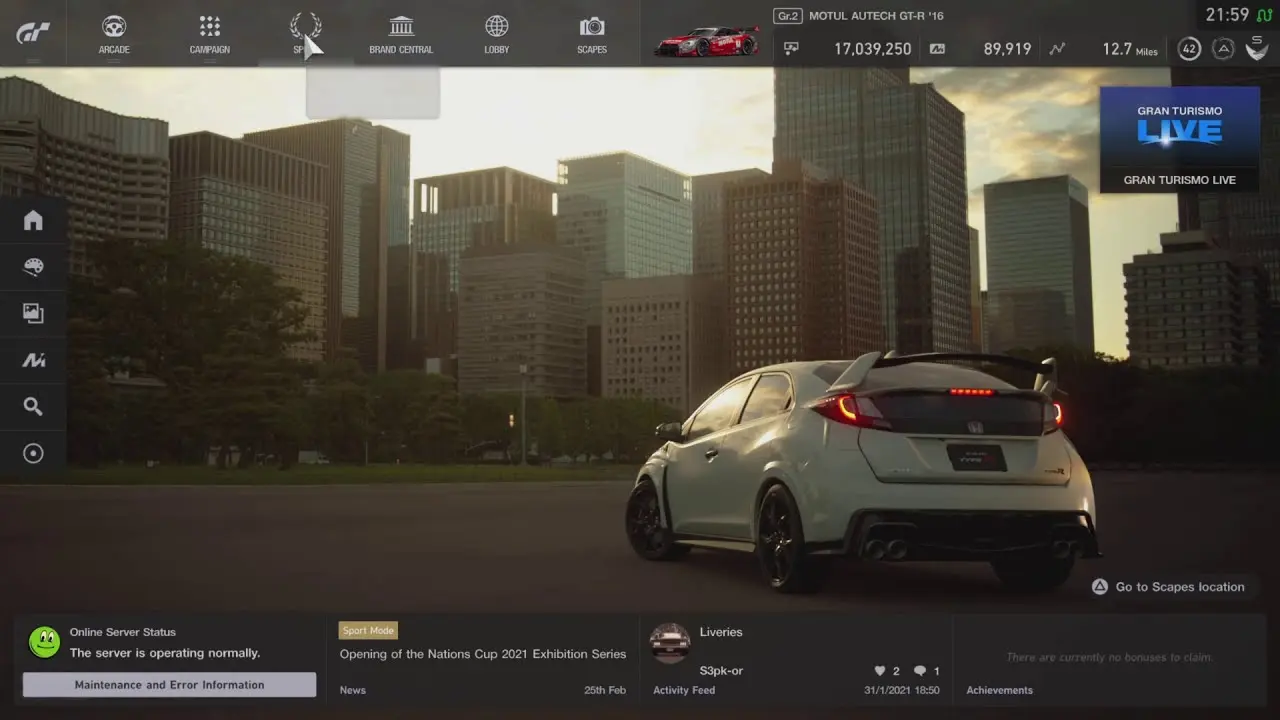This screenshot has height=720, width=1280.
Task: Open Brand Central
Action: pyautogui.click(x=401, y=34)
